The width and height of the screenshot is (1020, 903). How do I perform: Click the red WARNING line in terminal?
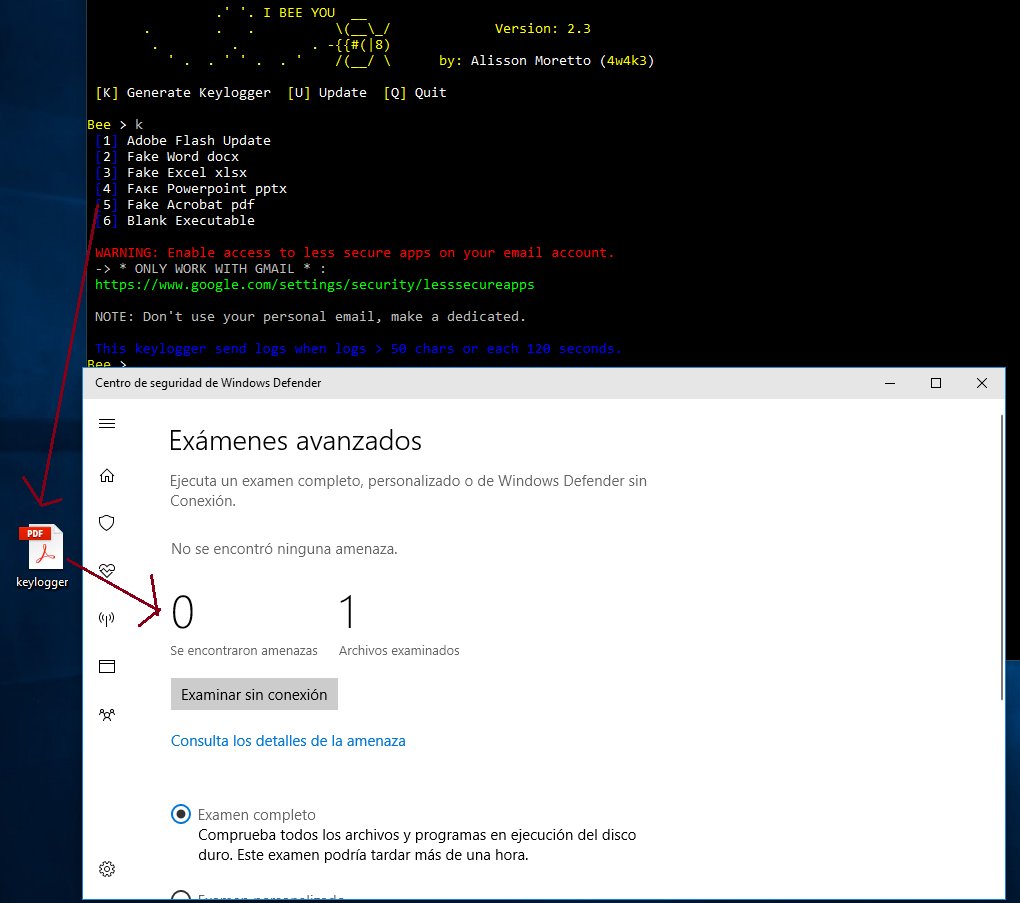click(x=355, y=252)
